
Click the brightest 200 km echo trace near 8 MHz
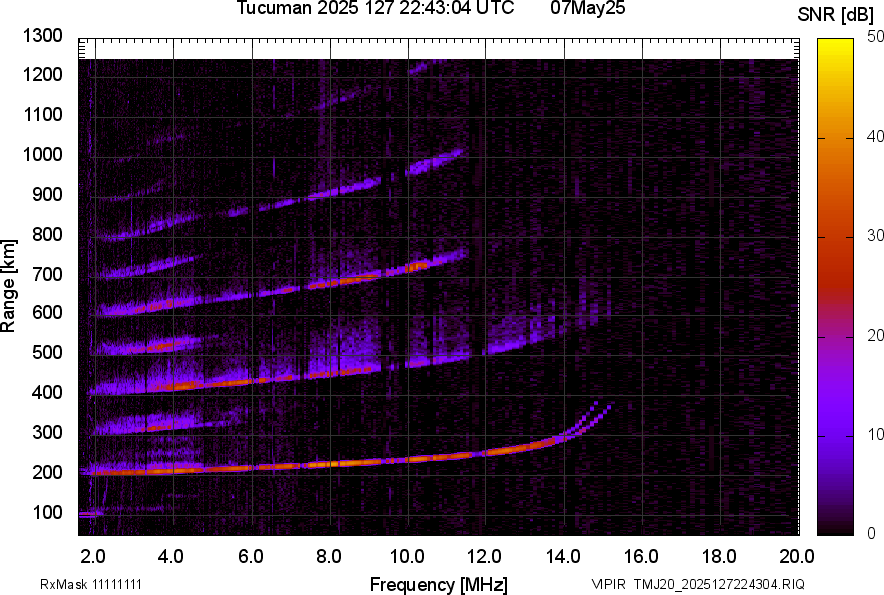(333, 464)
